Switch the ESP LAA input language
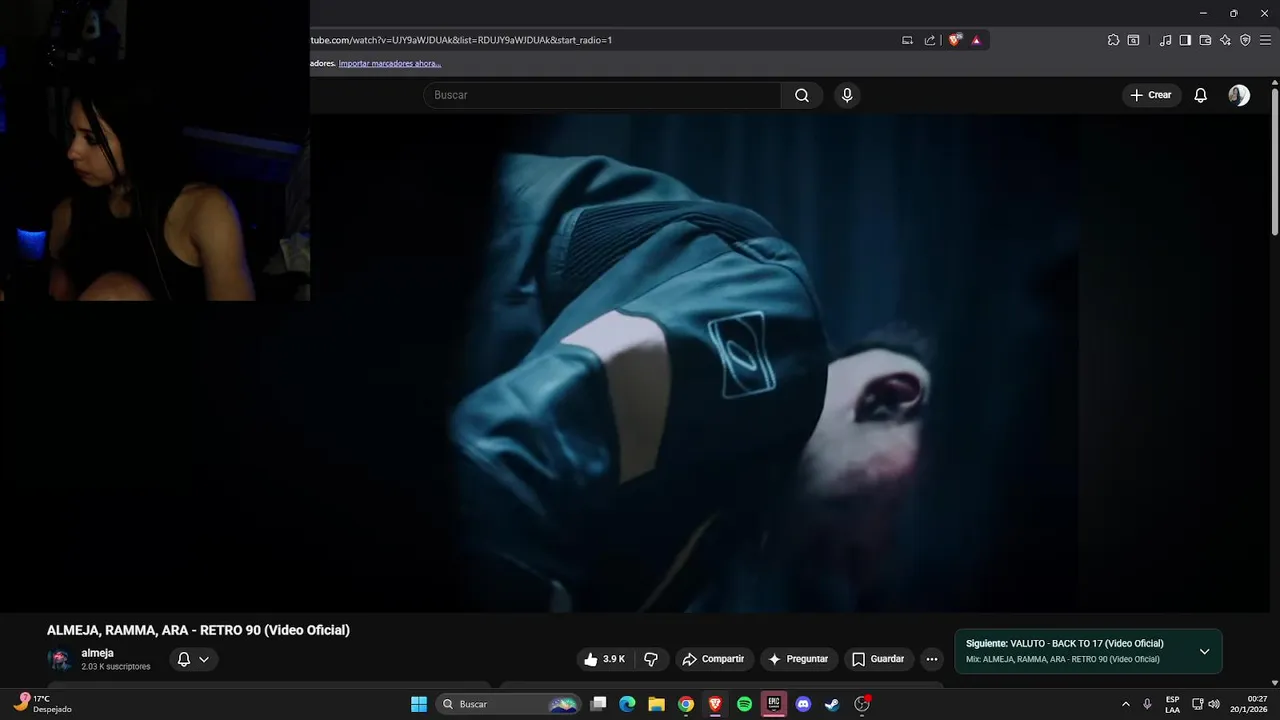The image size is (1280, 720). click(1173, 704)
